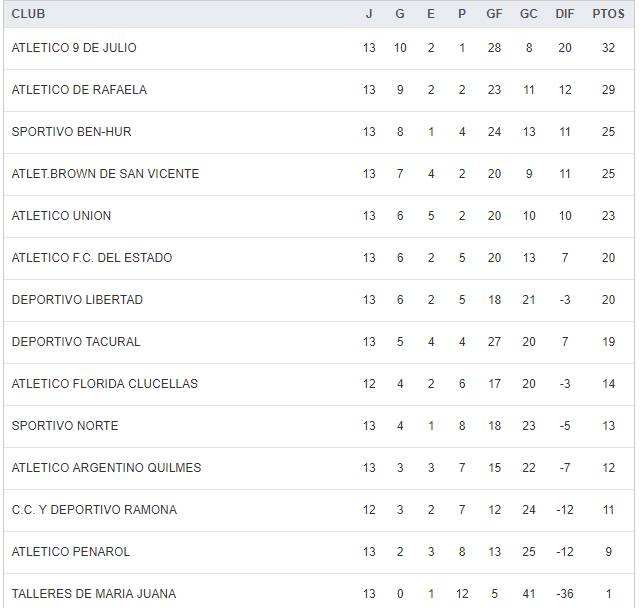Click Atletico Penarol team name
The image size is (640, 608).
pos(71,552)
